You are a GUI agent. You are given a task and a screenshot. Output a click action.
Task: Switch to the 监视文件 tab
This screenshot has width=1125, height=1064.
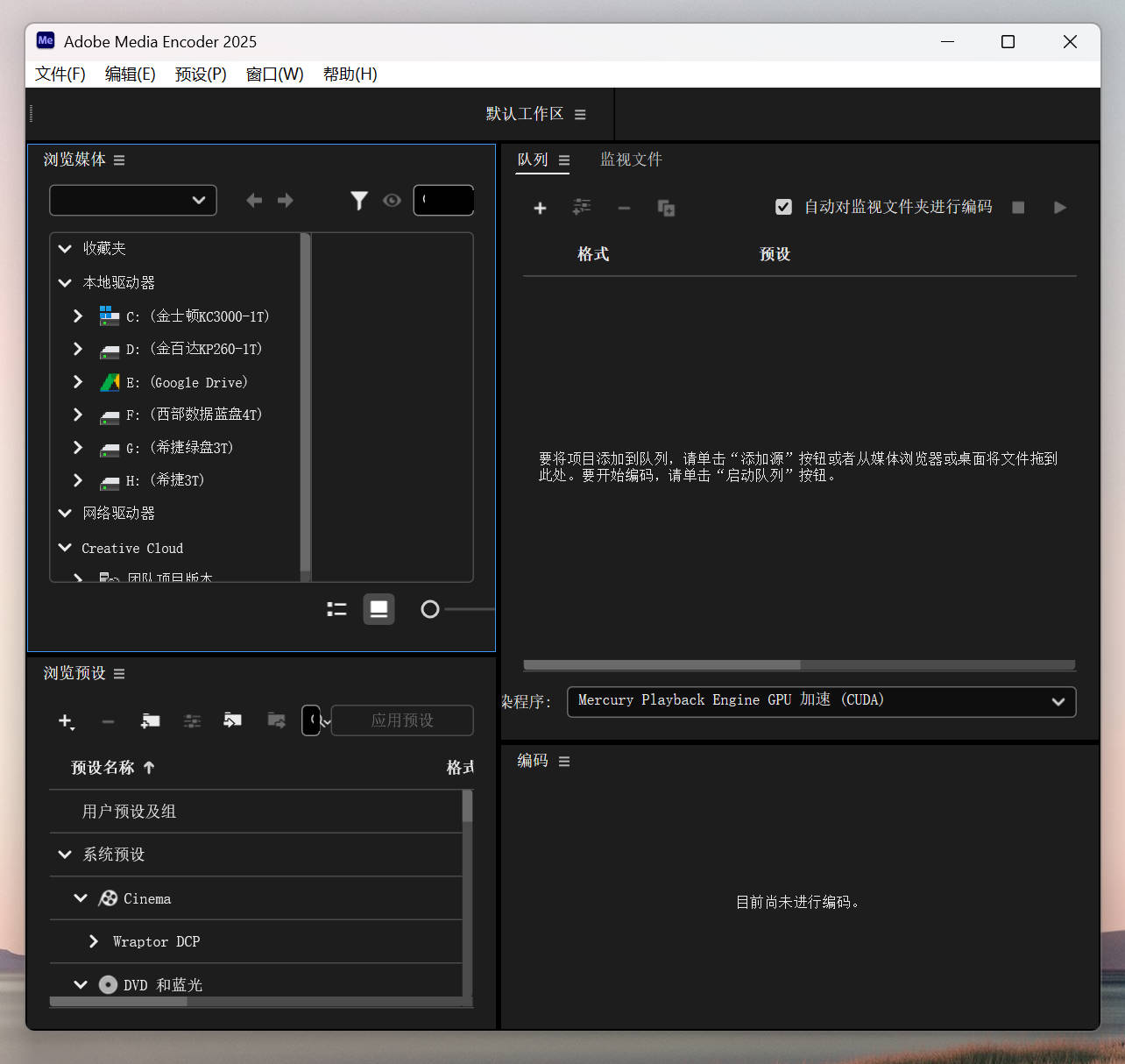click(631, 160)
